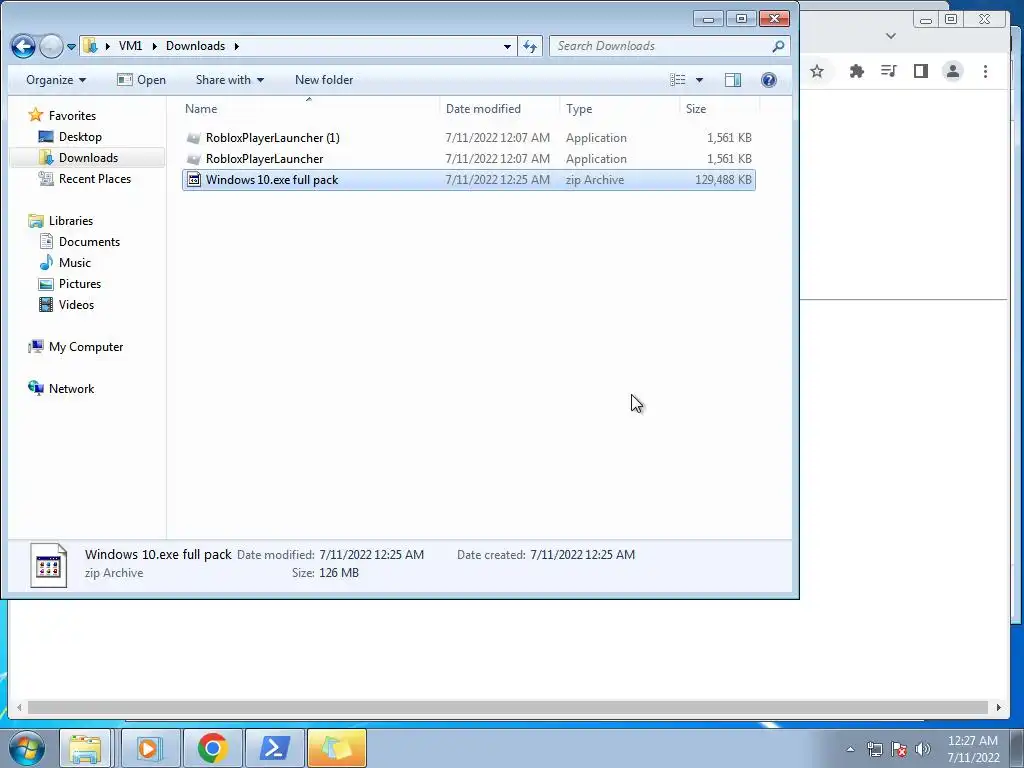Click the Explorer Forward arrow button
Screen dimensions: 1024x768
point(51,46)
